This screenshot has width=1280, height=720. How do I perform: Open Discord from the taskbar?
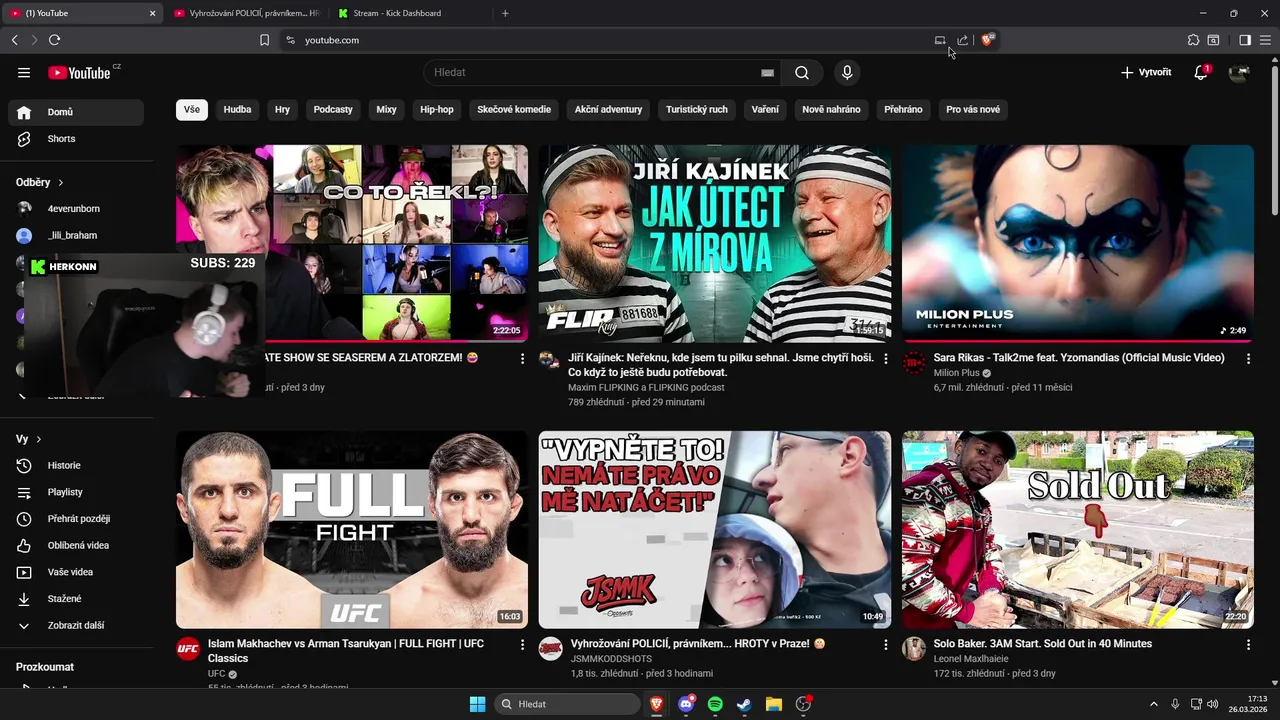pyautogui.click(x=686, y=704)
